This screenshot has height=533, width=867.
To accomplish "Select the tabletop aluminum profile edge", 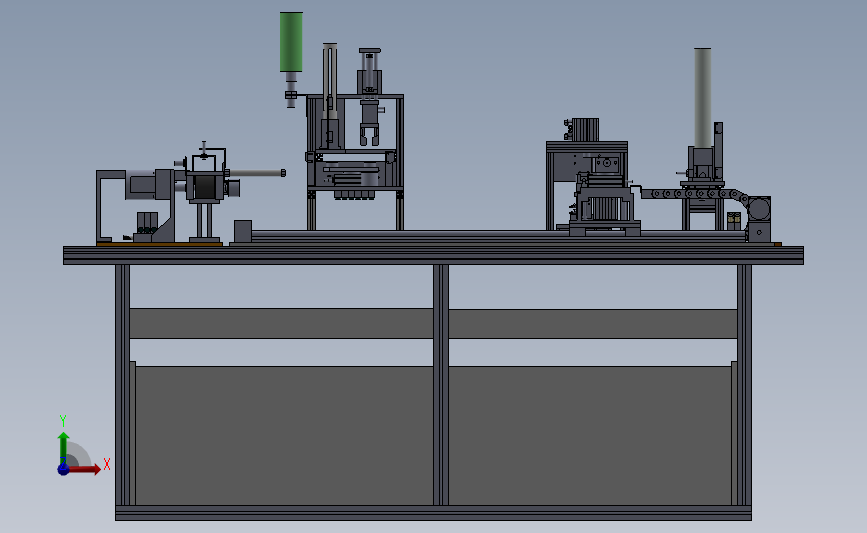I will click(x=434, y=255).
